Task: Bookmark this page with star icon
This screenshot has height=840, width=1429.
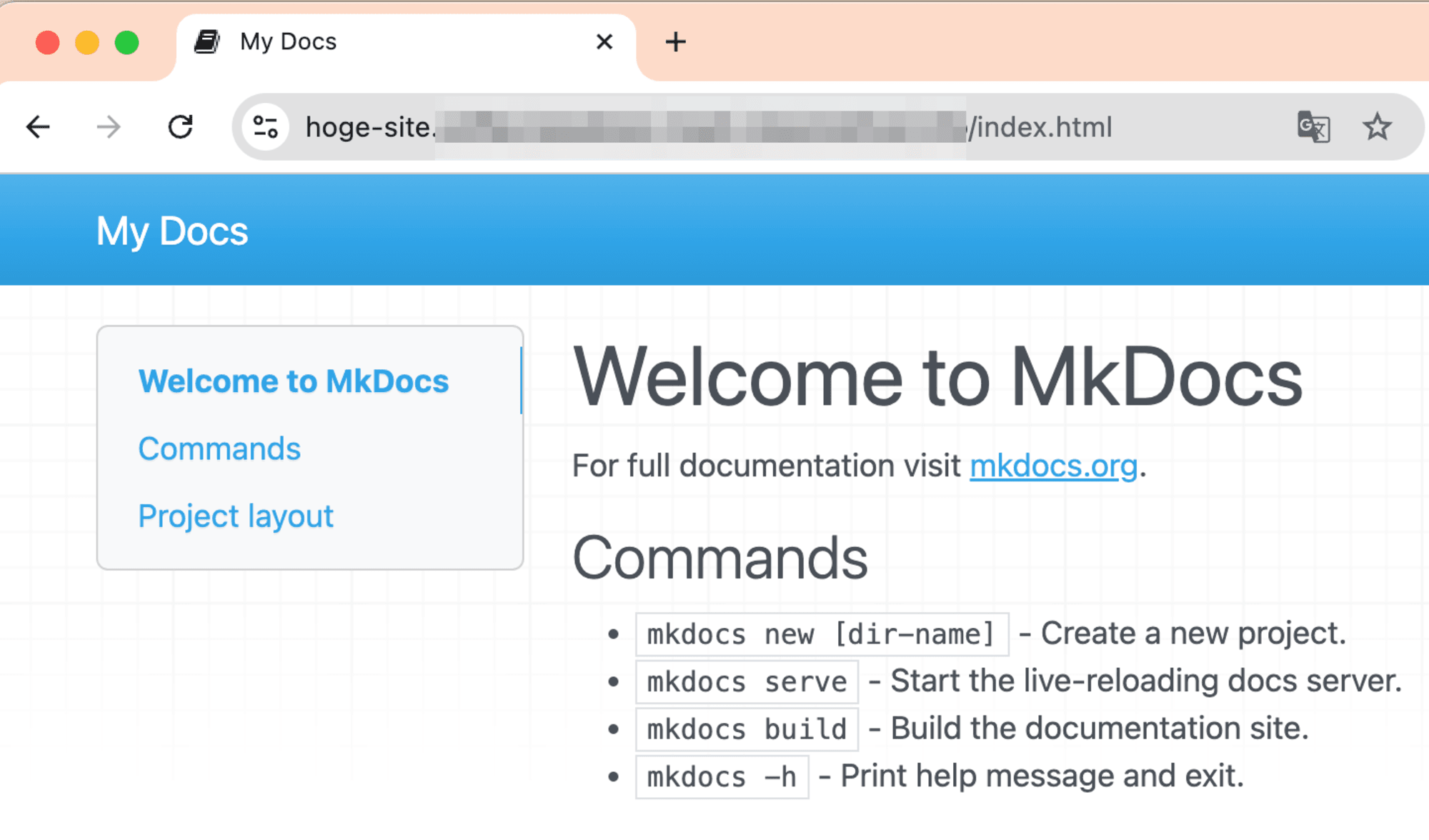Action: [1377, 127]
